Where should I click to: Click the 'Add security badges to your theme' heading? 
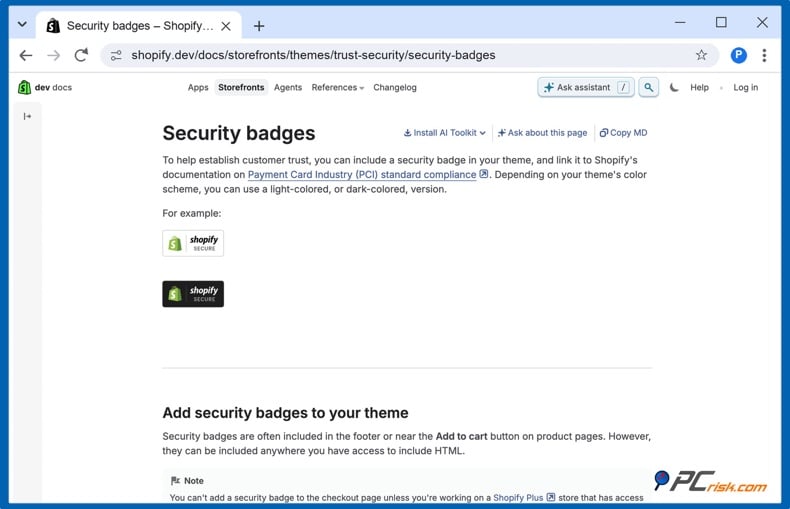(x=285, y=413)
